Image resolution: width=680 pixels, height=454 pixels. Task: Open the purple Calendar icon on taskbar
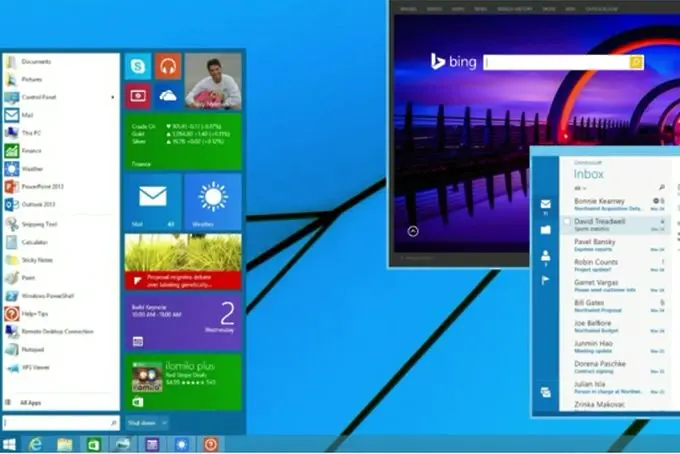(x=152, y=444)
